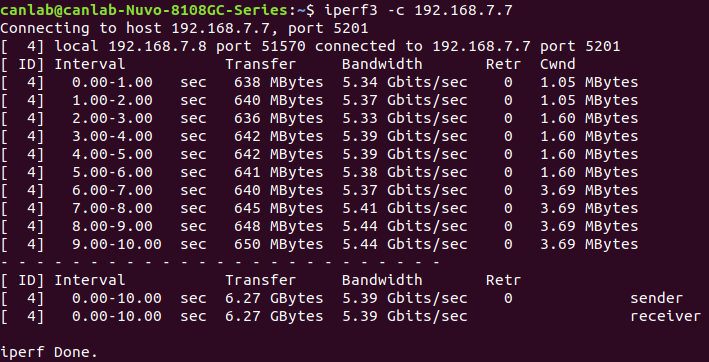The height and width of the screenshot is (362, 709).
Task: Click the local port number 51570
Action: (283, 47)
